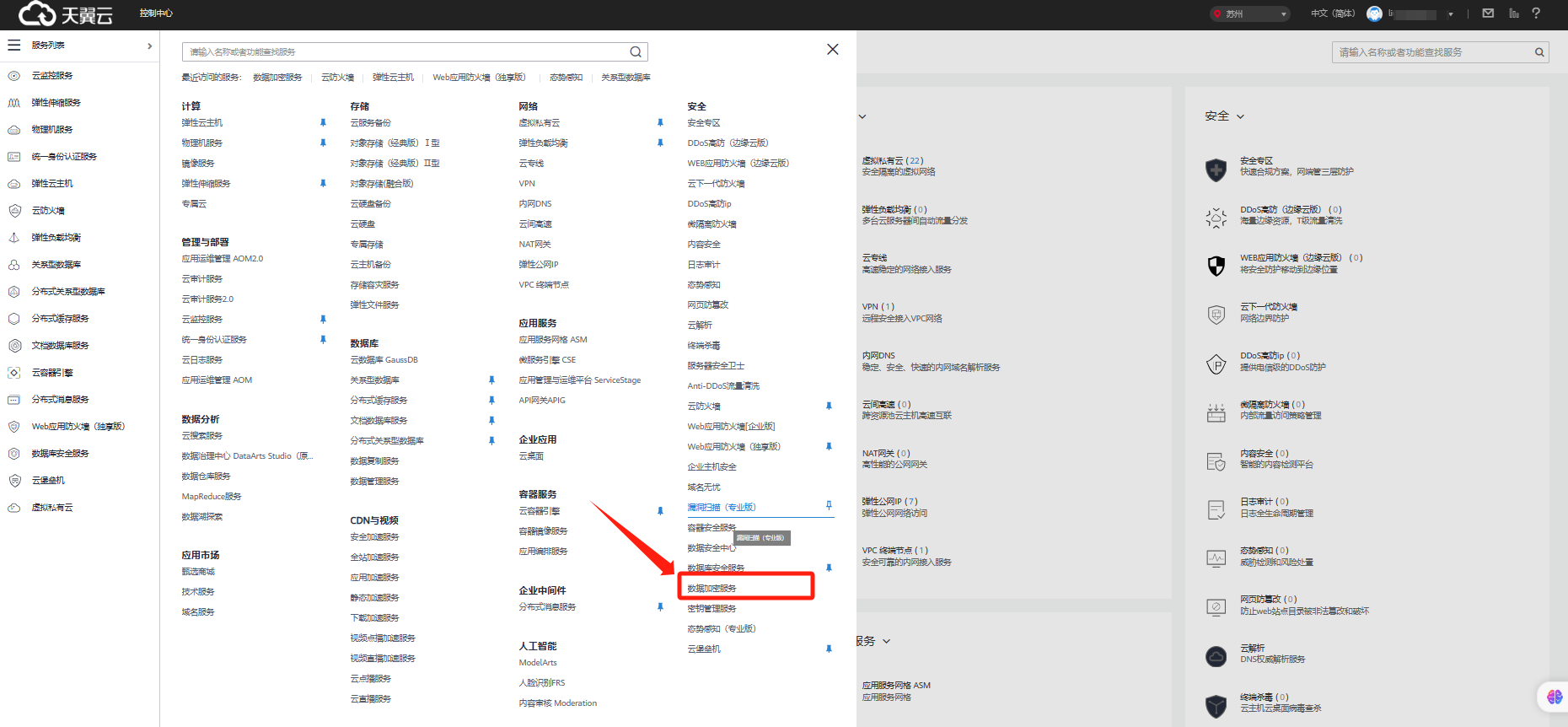
Task: Toggle the pin beside 物理机服务 in the menu
Action: point(323,143)
